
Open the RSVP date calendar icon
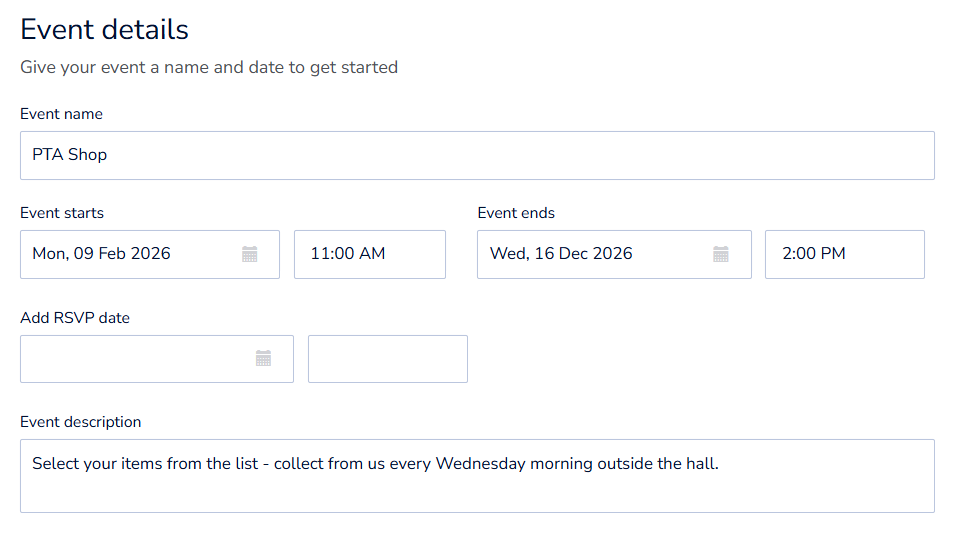pyautogui.click(x=264, y=358)
